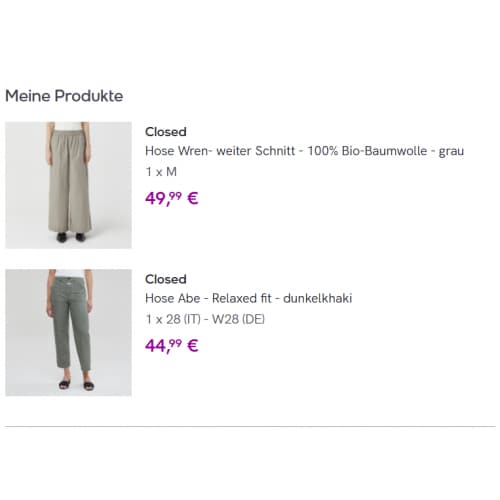500x500 pixels.
Task: Open the Hose Abe product title
Action: point(248,298)
